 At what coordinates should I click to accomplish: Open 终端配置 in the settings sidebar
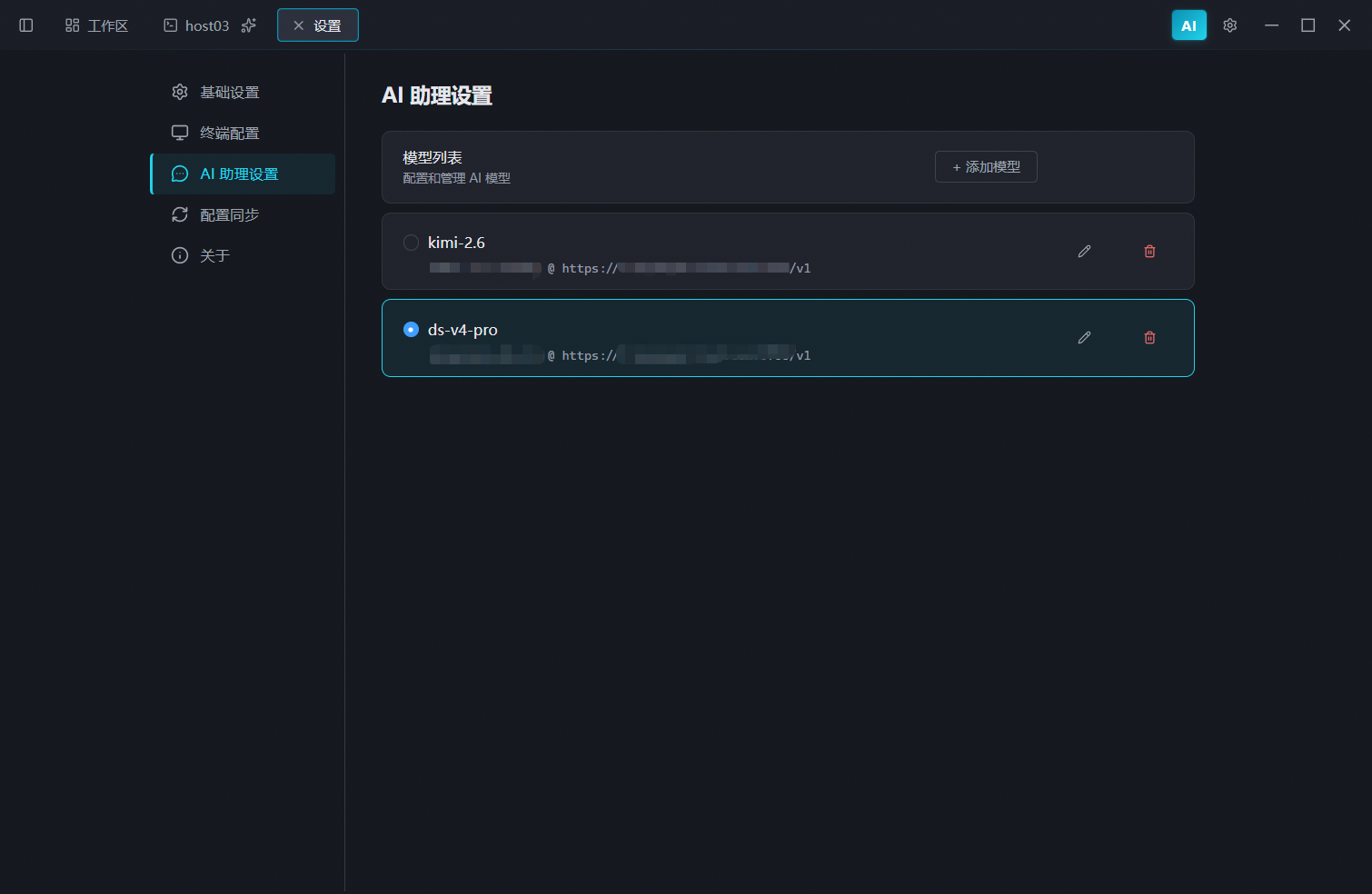click(243, 133)
